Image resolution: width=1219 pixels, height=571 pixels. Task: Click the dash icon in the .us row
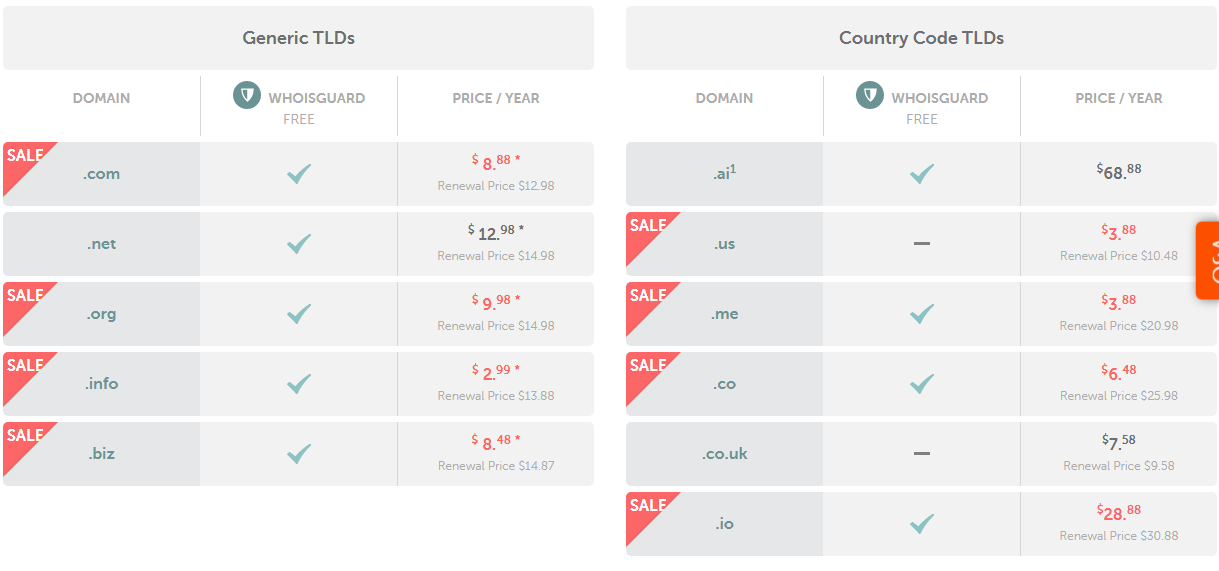921,244
